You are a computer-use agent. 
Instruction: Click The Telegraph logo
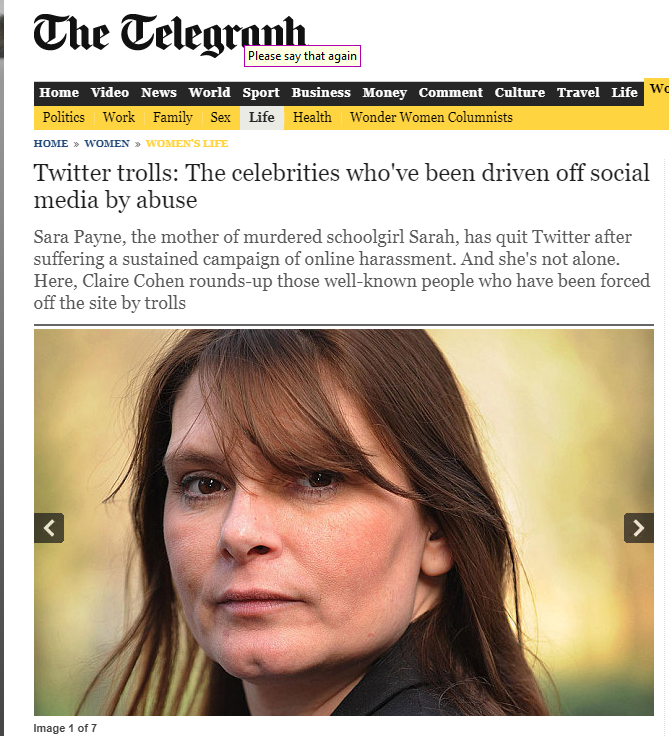(x=170, y=36)
